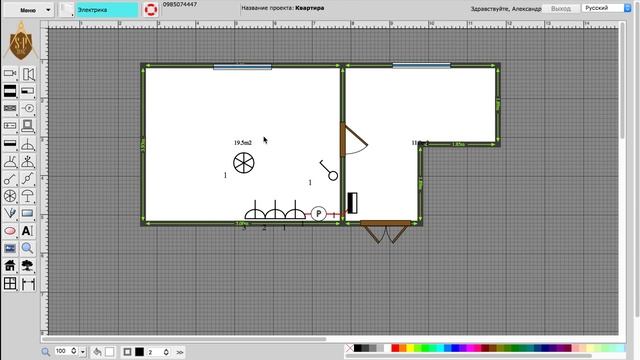Select the double entrance door on plan
This screenshot has width=640, height=360.
pos(385,231)
